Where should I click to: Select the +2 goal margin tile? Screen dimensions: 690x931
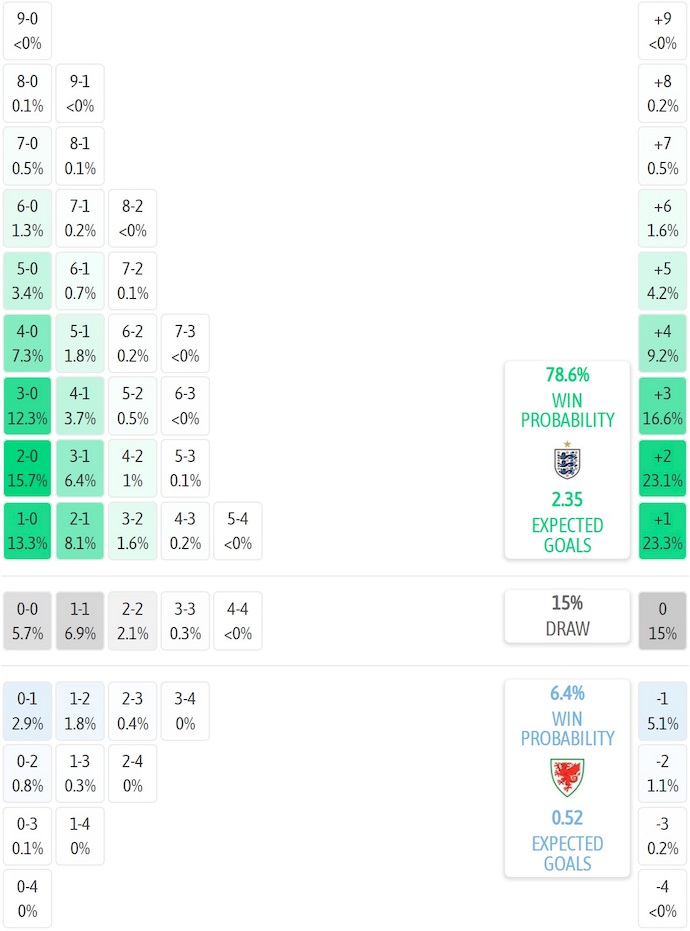(662, 468)
